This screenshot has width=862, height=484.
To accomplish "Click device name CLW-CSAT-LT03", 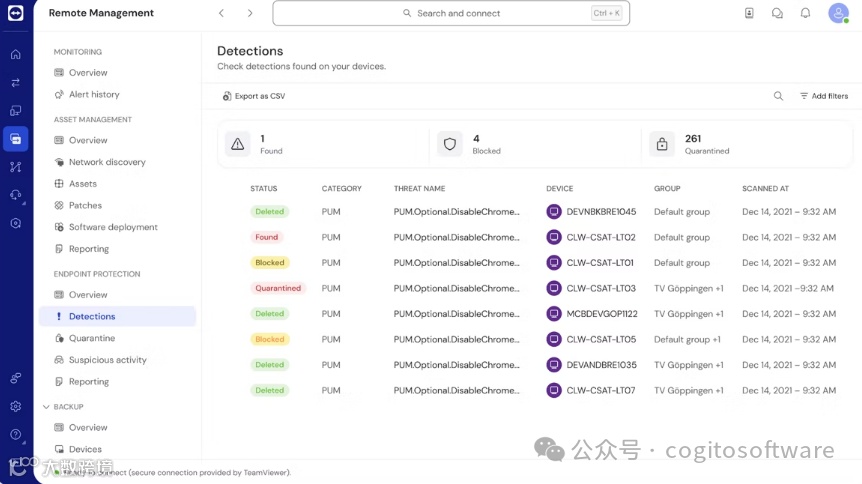I will click(601, 288).
